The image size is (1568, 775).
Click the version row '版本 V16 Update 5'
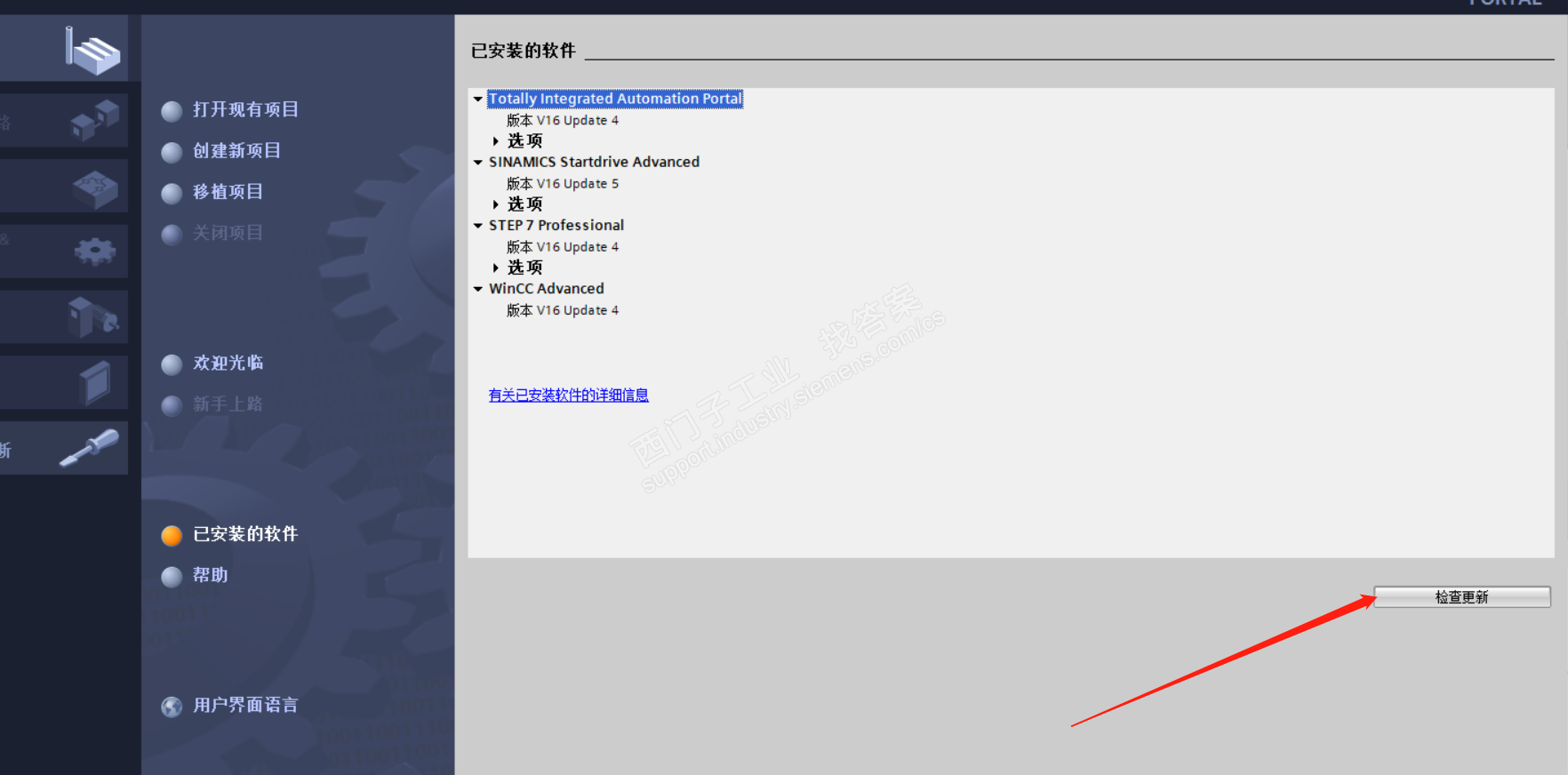(563, 184)
